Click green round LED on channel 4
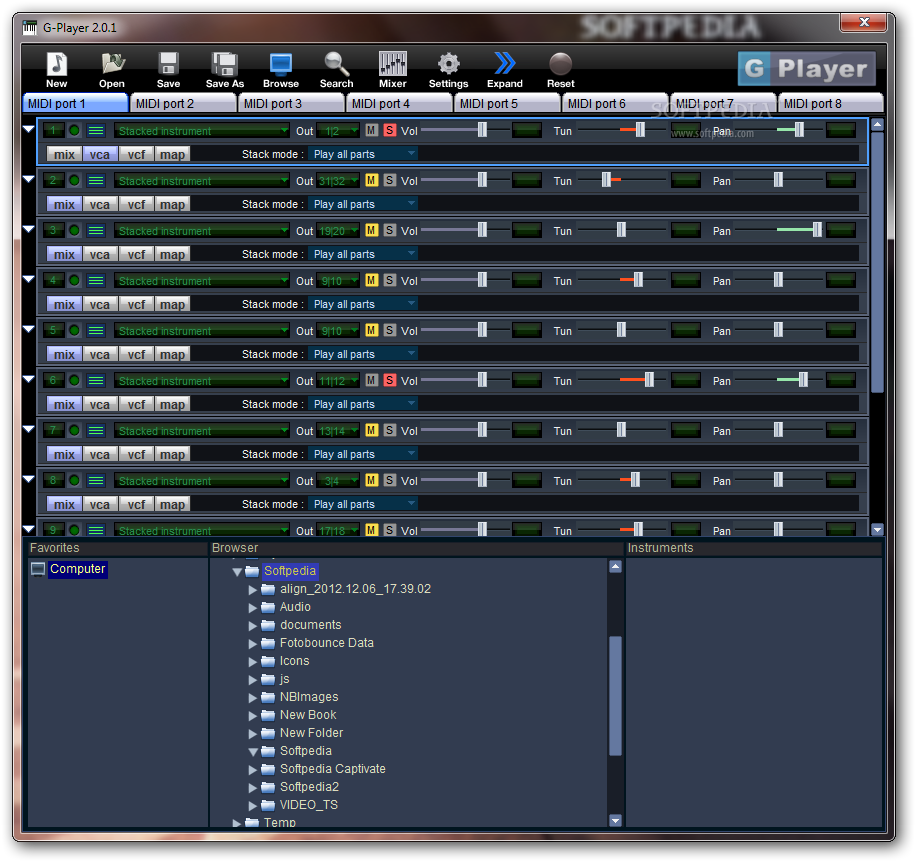Image resolution: width=916 pixels, height=862 pixels. (x=74, y=281)
